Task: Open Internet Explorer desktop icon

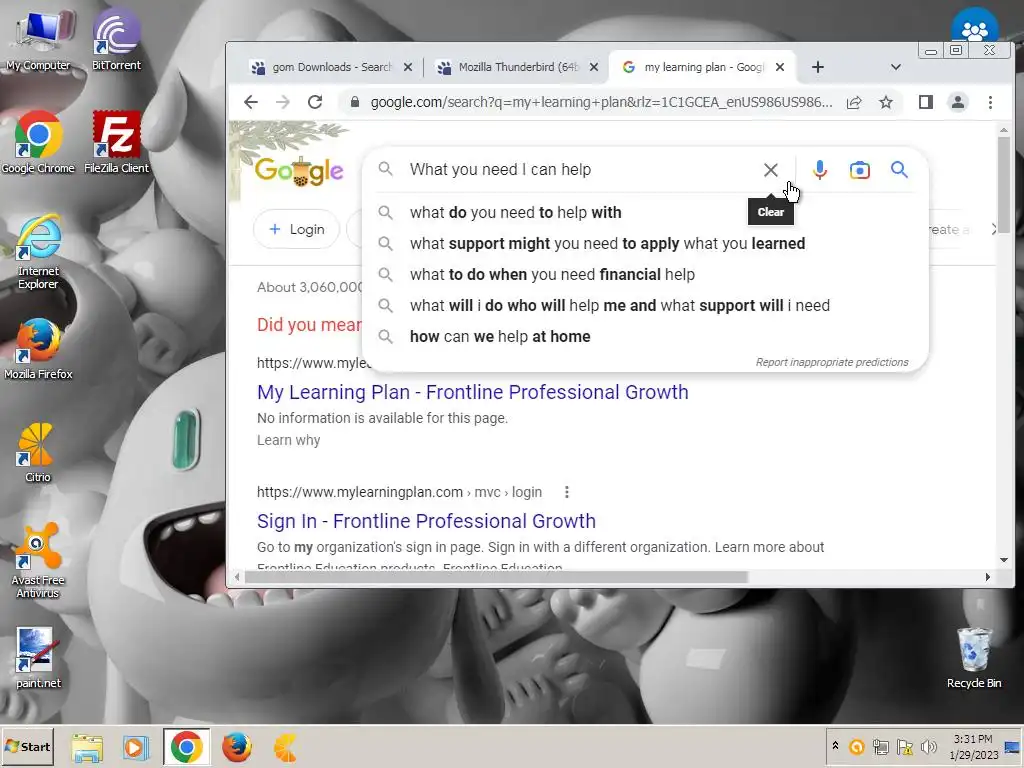Action: tap(38, 251)
